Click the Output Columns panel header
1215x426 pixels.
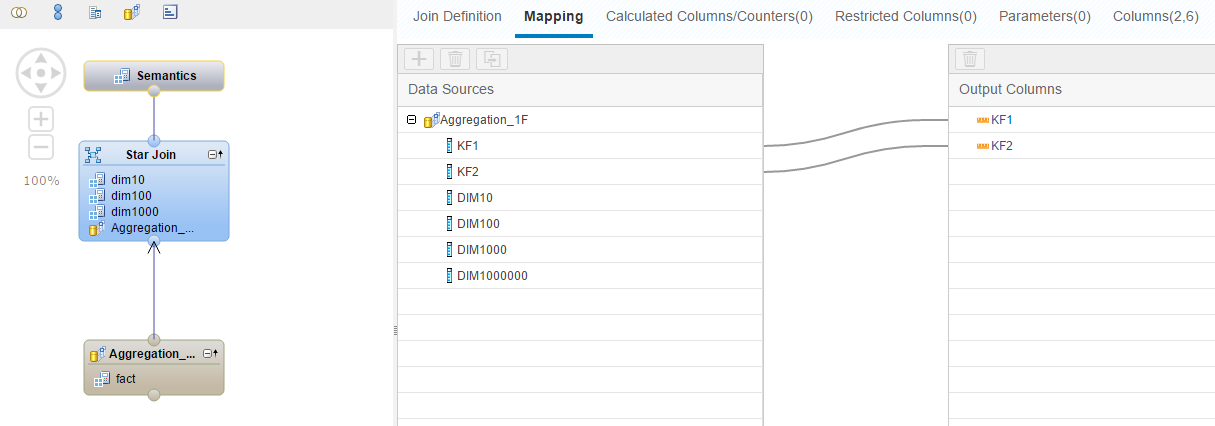coord(1081,90)
